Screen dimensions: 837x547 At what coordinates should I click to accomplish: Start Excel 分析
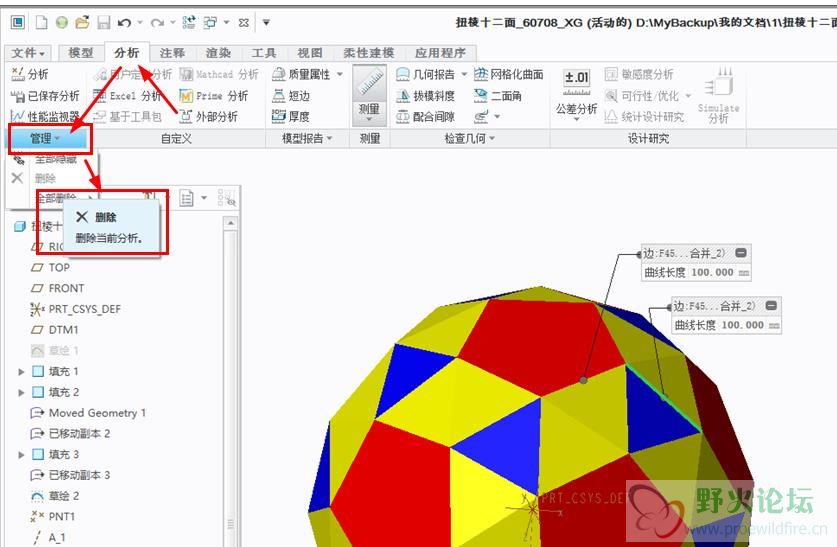coord(127,96)
